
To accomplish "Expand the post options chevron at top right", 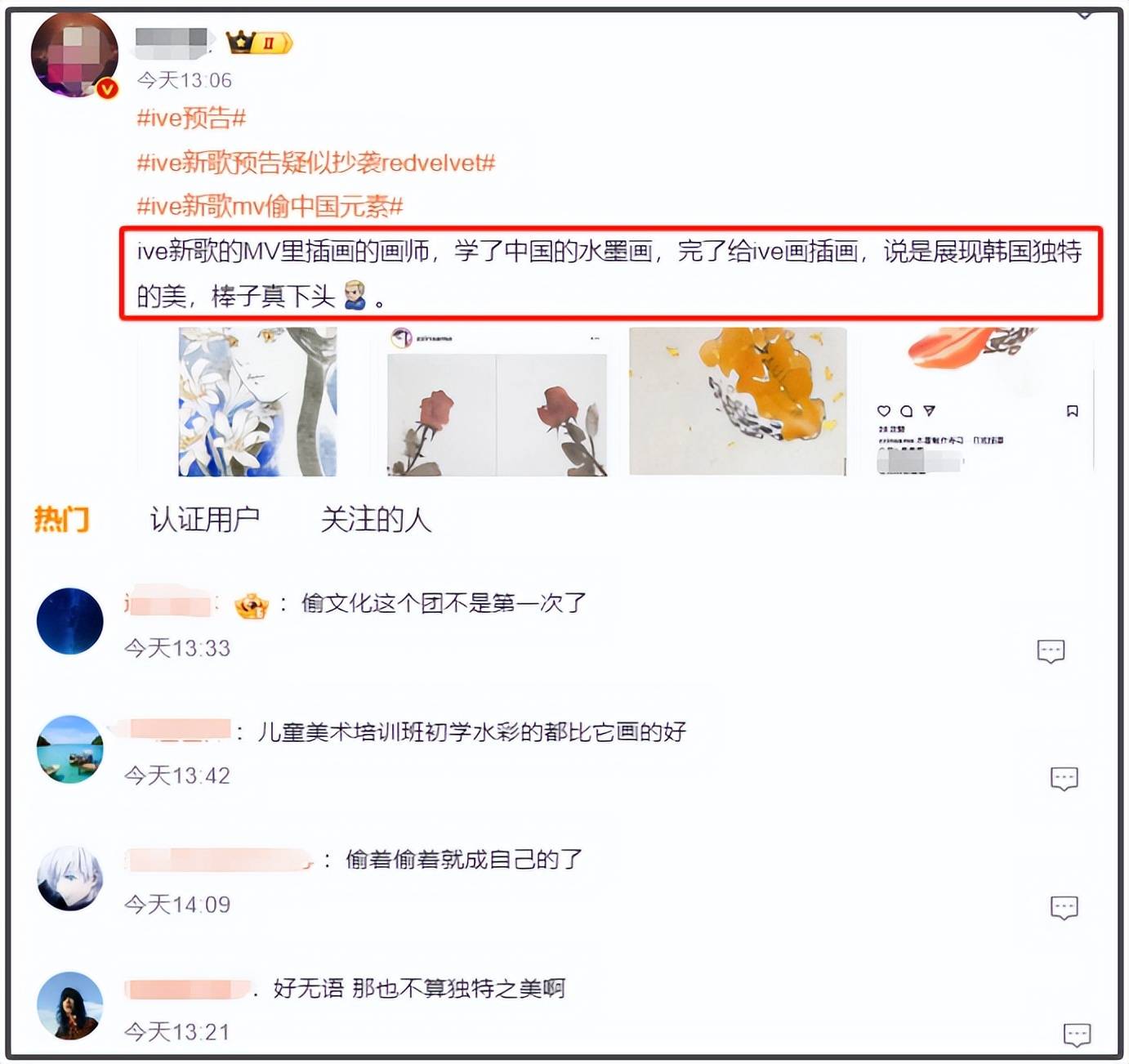I will 1084,15.
